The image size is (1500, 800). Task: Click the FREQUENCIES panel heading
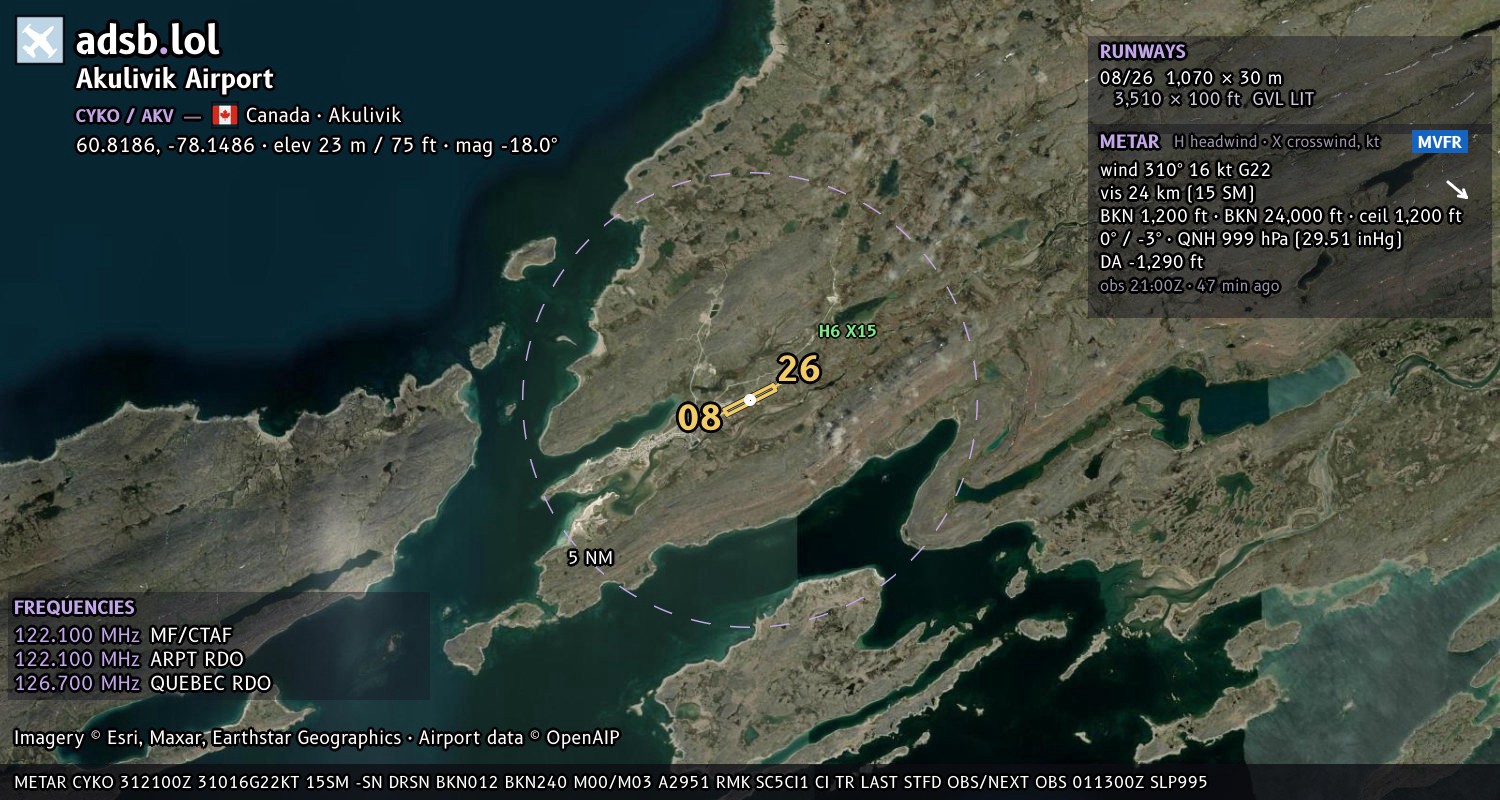(x=74, y=607)
